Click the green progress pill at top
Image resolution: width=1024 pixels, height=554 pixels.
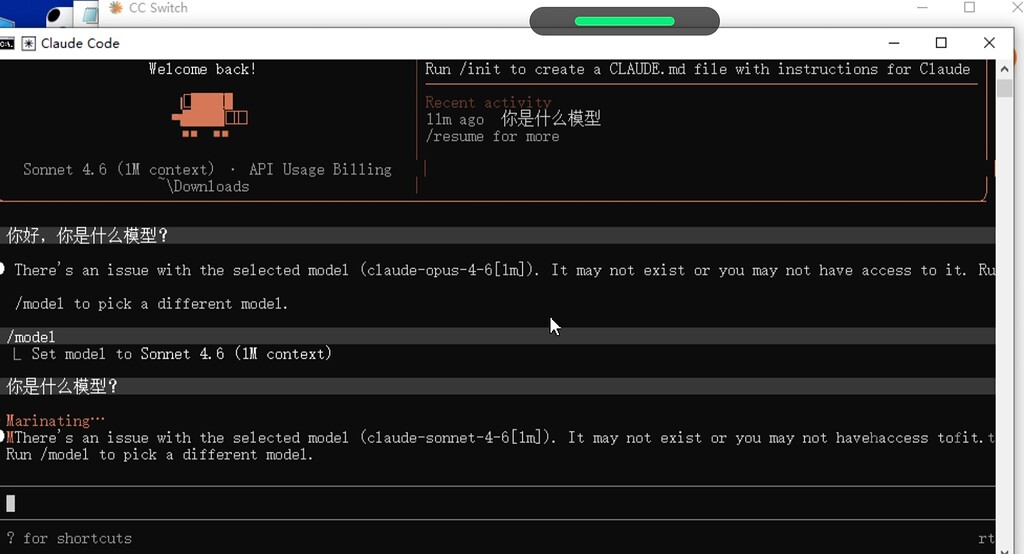point(624,21)
